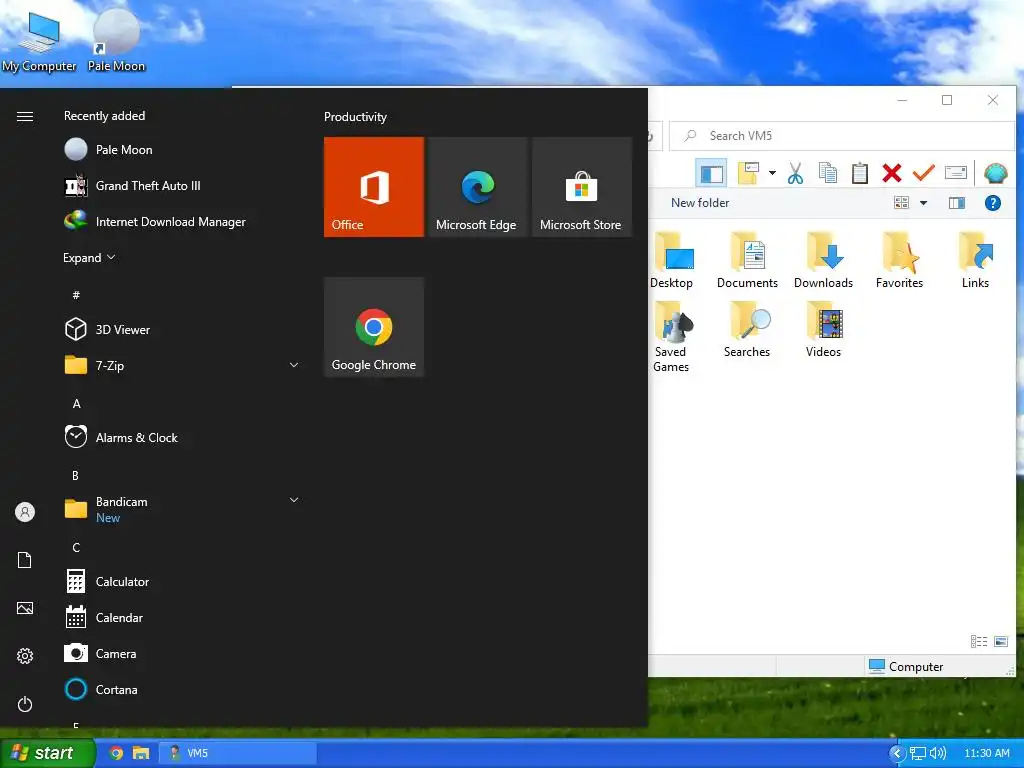Open Documents shortcut in Start sidebar
The image size is (1024, 768).
(25, 560)
